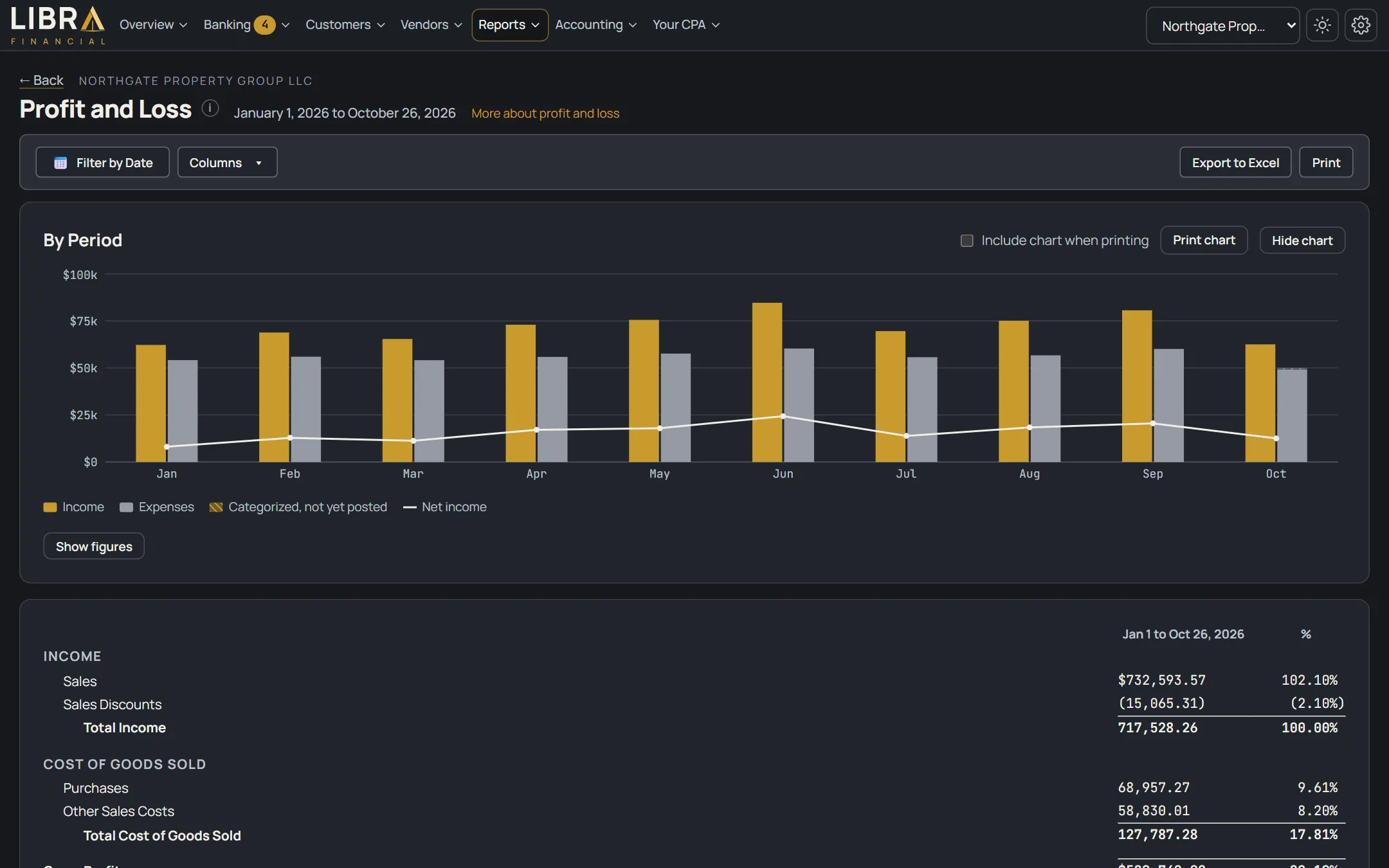
Task: Open the Reports menu
Action: [x=509, y=25]
